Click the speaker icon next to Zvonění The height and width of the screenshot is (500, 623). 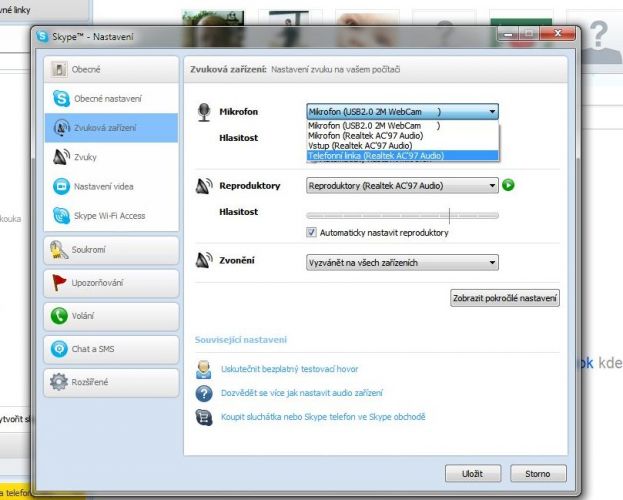204,260
